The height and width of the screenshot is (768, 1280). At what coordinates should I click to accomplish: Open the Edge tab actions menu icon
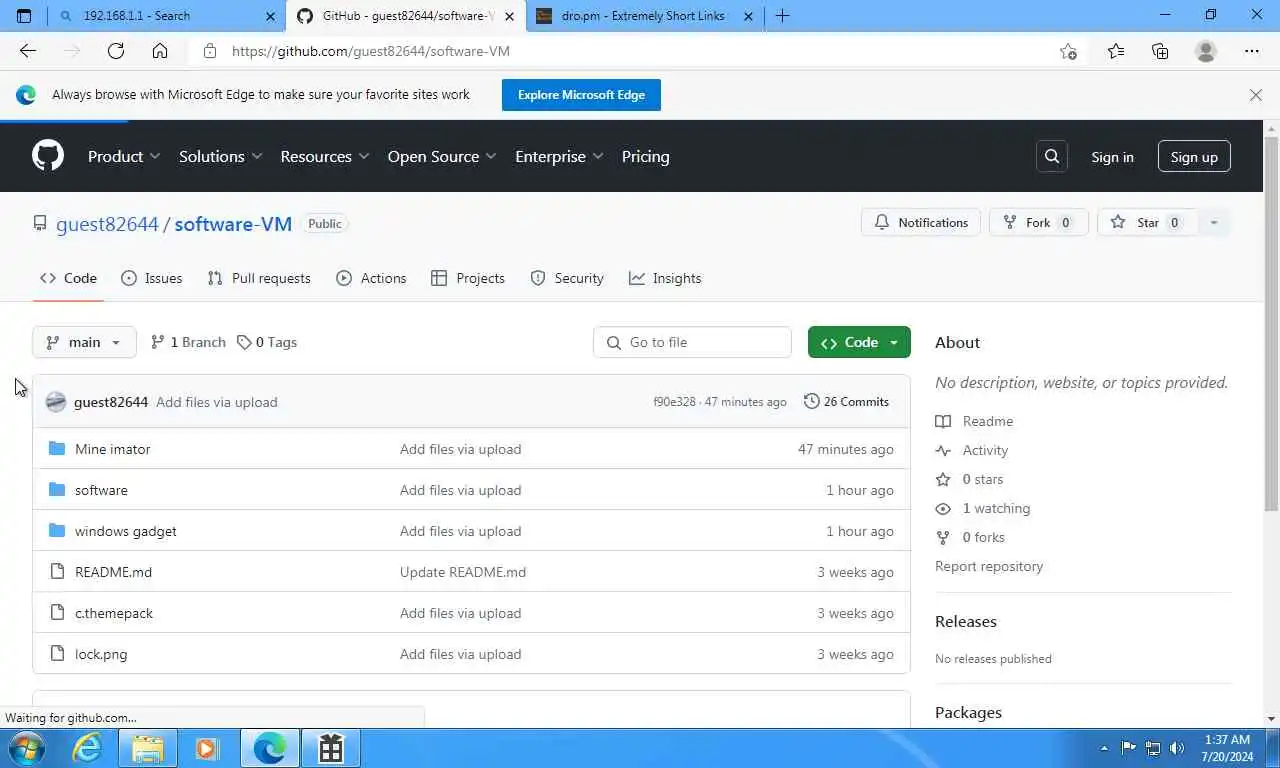[24, 16]
